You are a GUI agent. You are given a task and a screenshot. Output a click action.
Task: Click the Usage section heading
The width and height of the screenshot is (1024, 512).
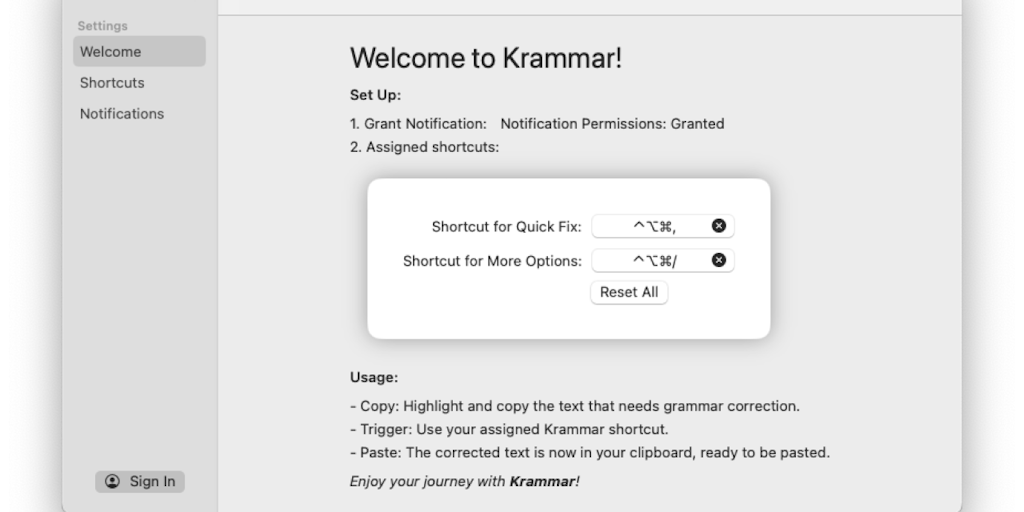point(374,377)
